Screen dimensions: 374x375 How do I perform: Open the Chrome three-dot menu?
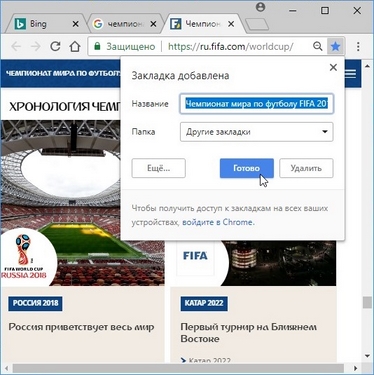click(358, 46)
